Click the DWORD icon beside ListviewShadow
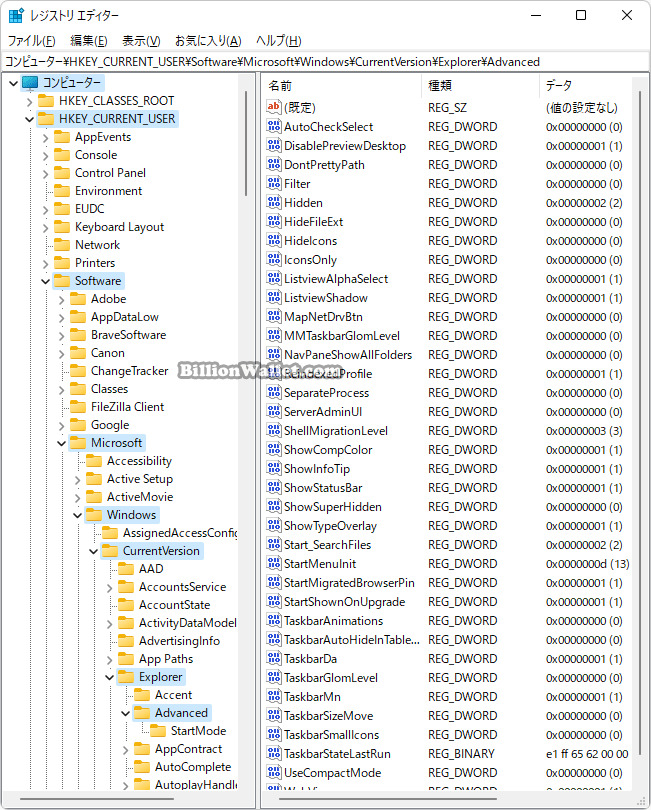 pos(274,297)
